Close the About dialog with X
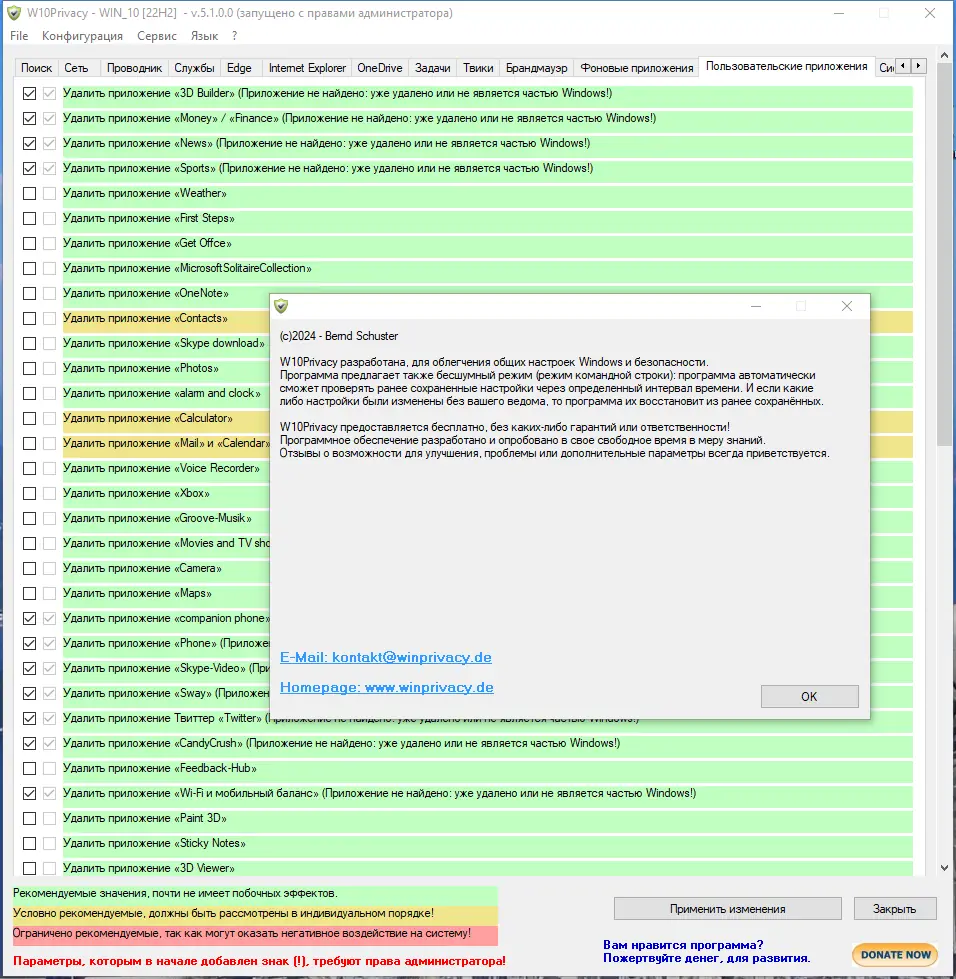 pos(847,306)
